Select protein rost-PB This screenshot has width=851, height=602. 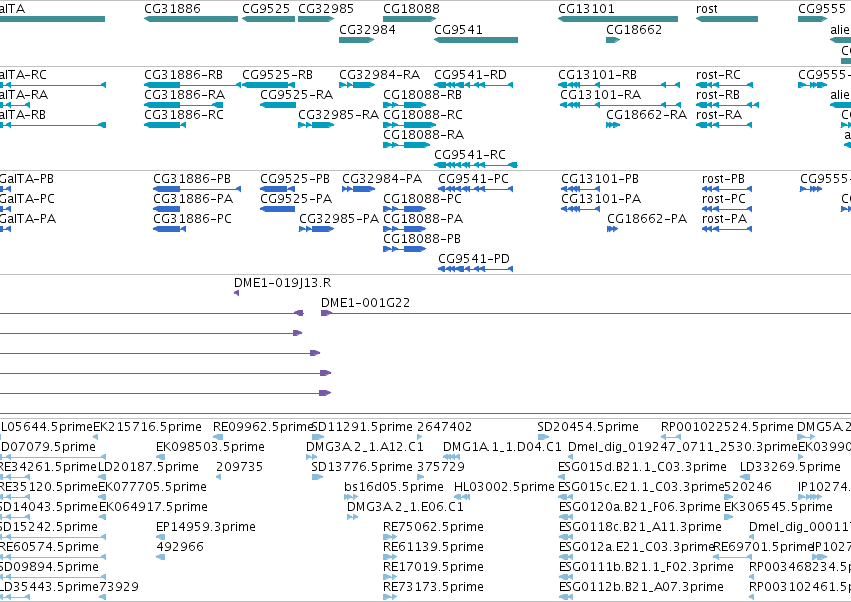[x=727, y=189]
